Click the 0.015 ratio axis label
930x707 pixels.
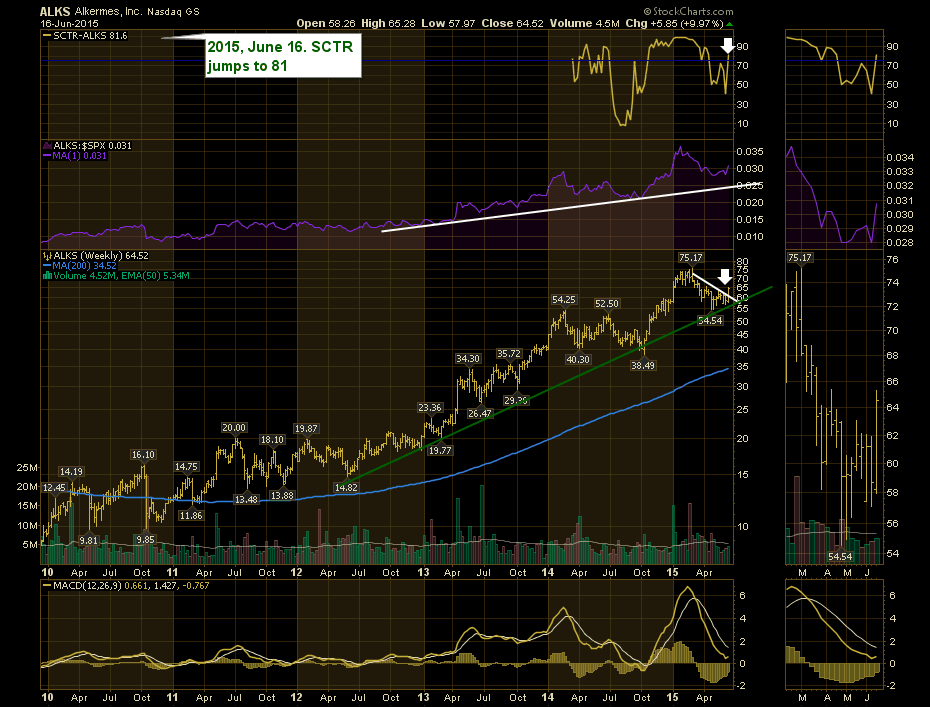pos(750,219)
